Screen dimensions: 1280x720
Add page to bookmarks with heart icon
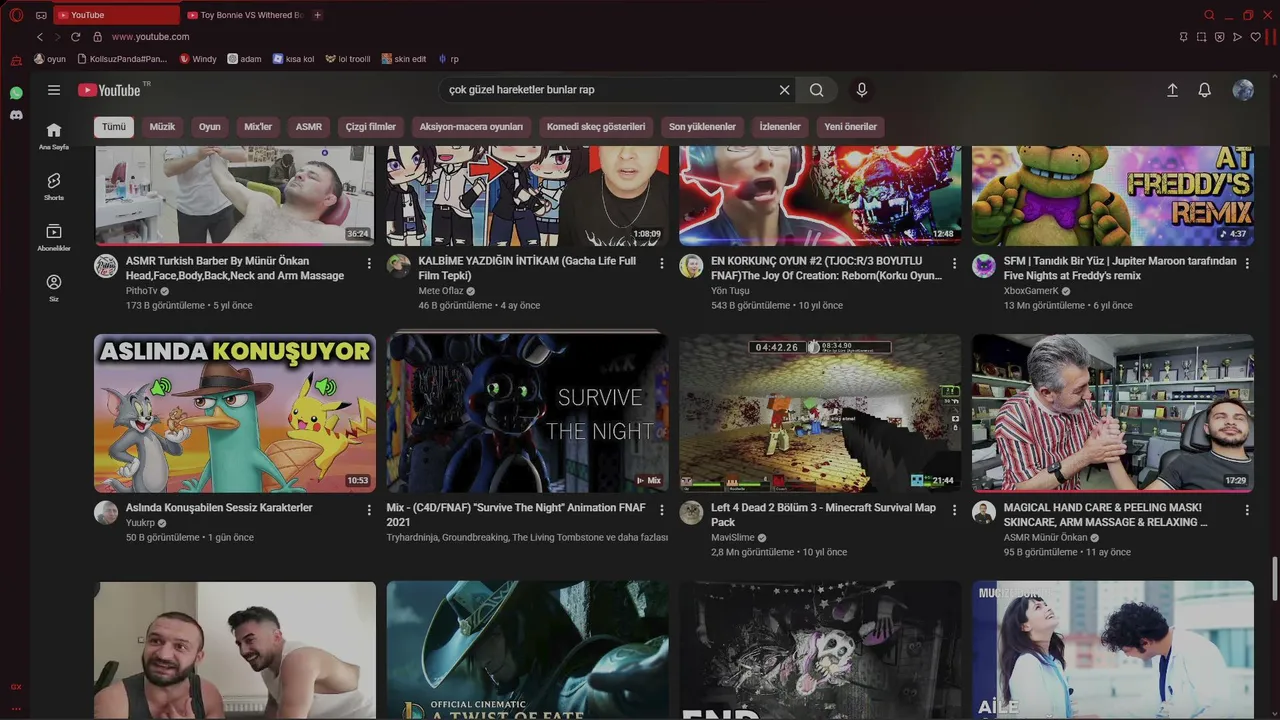(x=1255, y=37)
